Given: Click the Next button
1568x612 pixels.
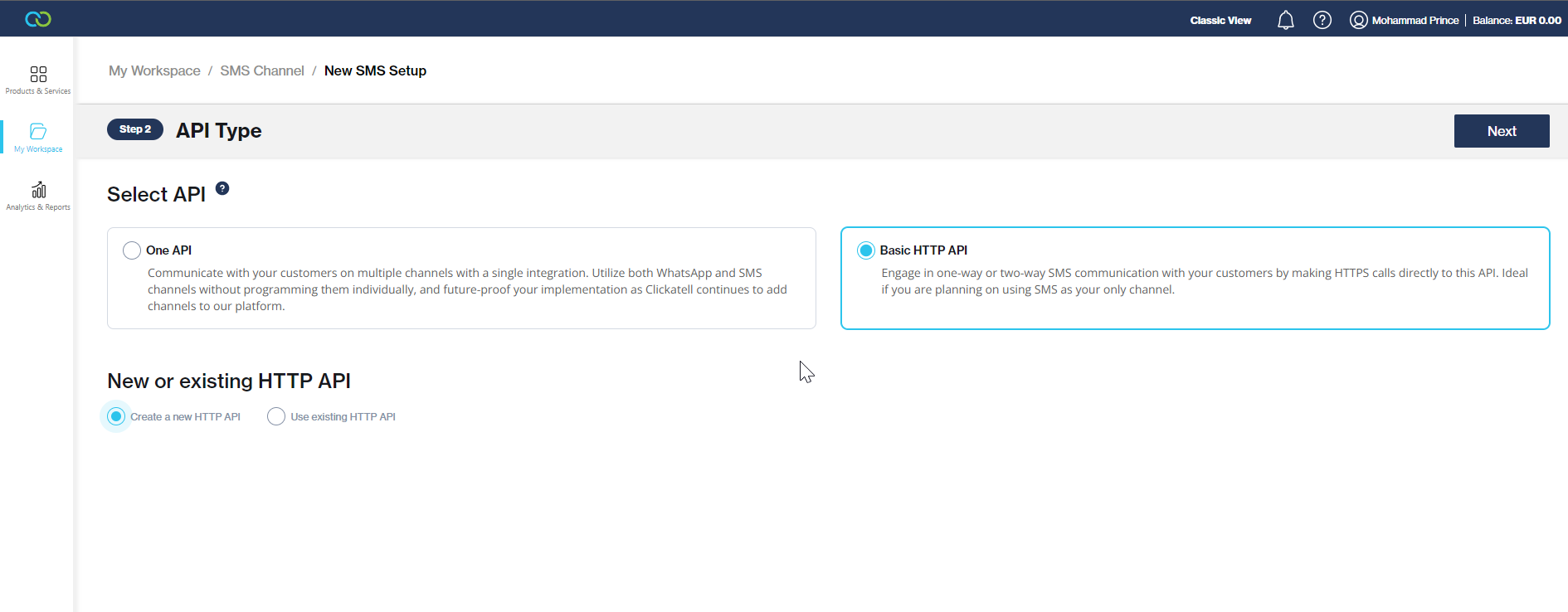Looking at the screenshot, I should click(1502, 131).
